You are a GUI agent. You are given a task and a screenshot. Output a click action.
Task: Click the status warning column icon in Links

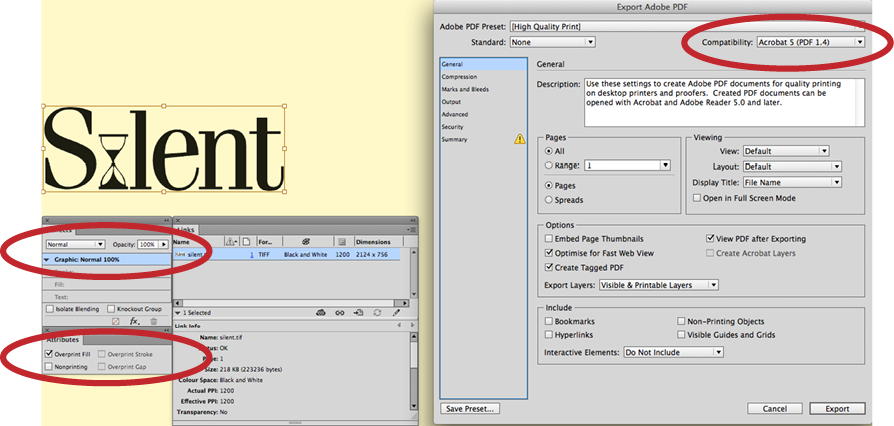(x=231, y=242)
